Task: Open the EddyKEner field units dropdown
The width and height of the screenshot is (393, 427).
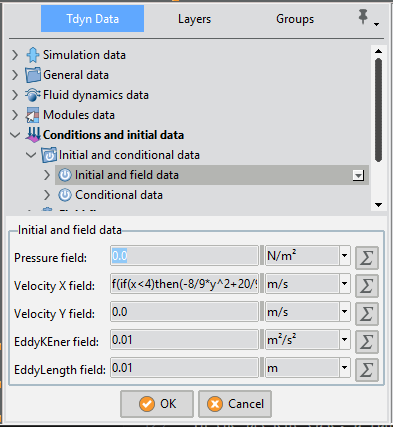Action: [x=344, y=340]
